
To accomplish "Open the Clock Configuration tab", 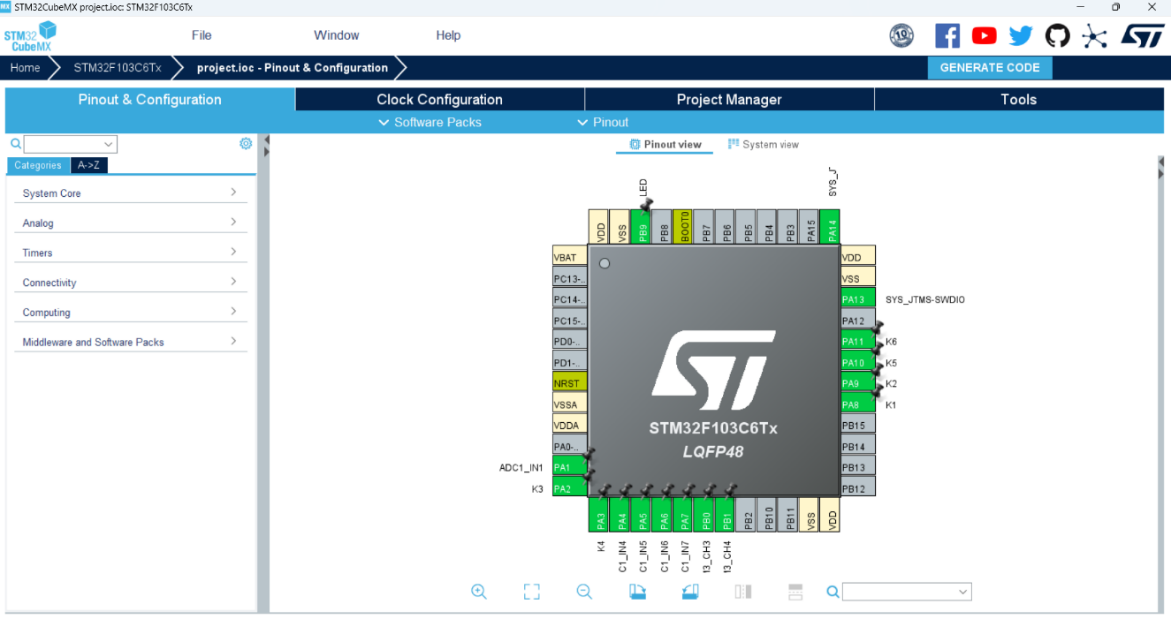I will (439, 100).
